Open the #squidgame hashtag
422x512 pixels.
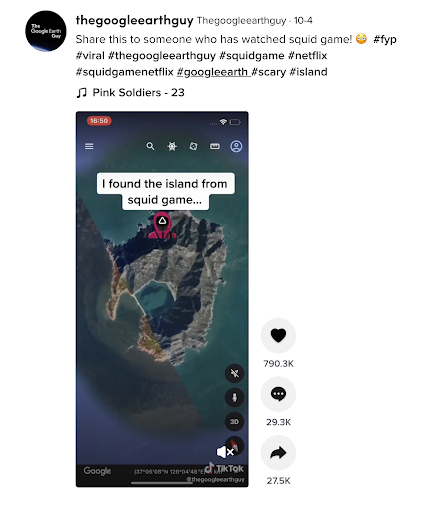251,55
